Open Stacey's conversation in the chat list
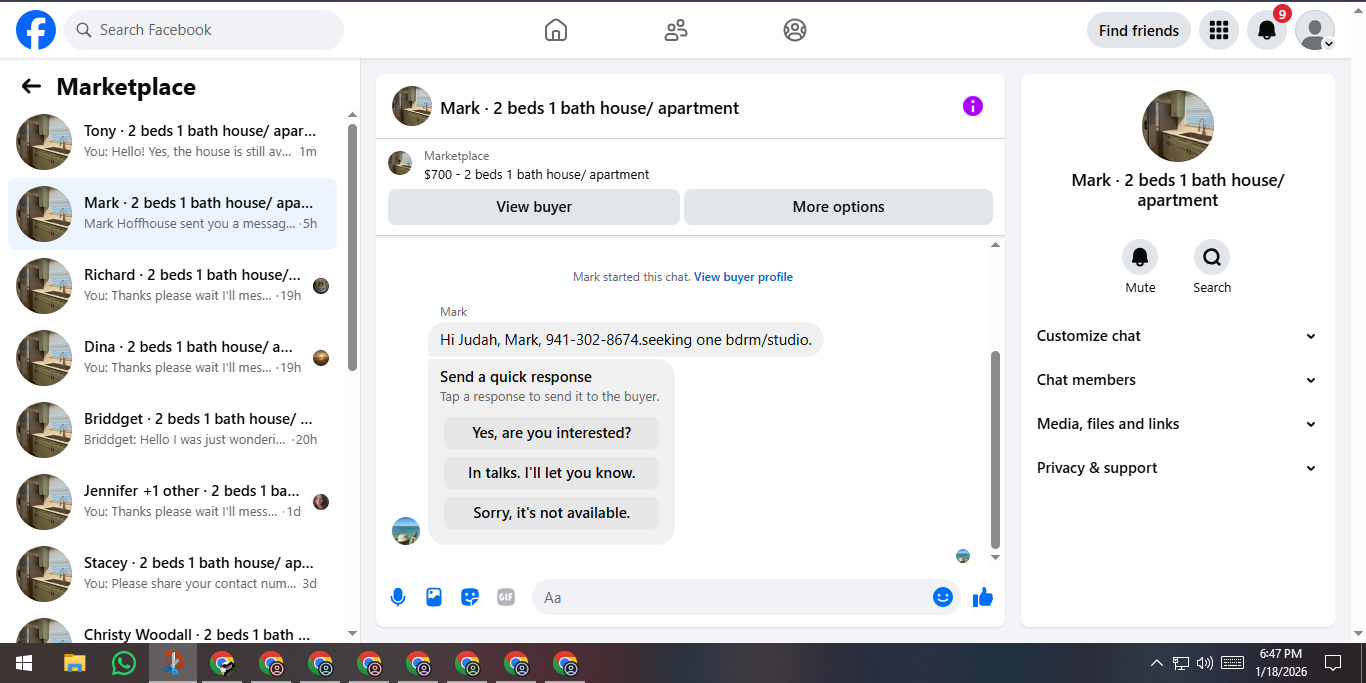 pyautogui.click(x=172, y=574)
